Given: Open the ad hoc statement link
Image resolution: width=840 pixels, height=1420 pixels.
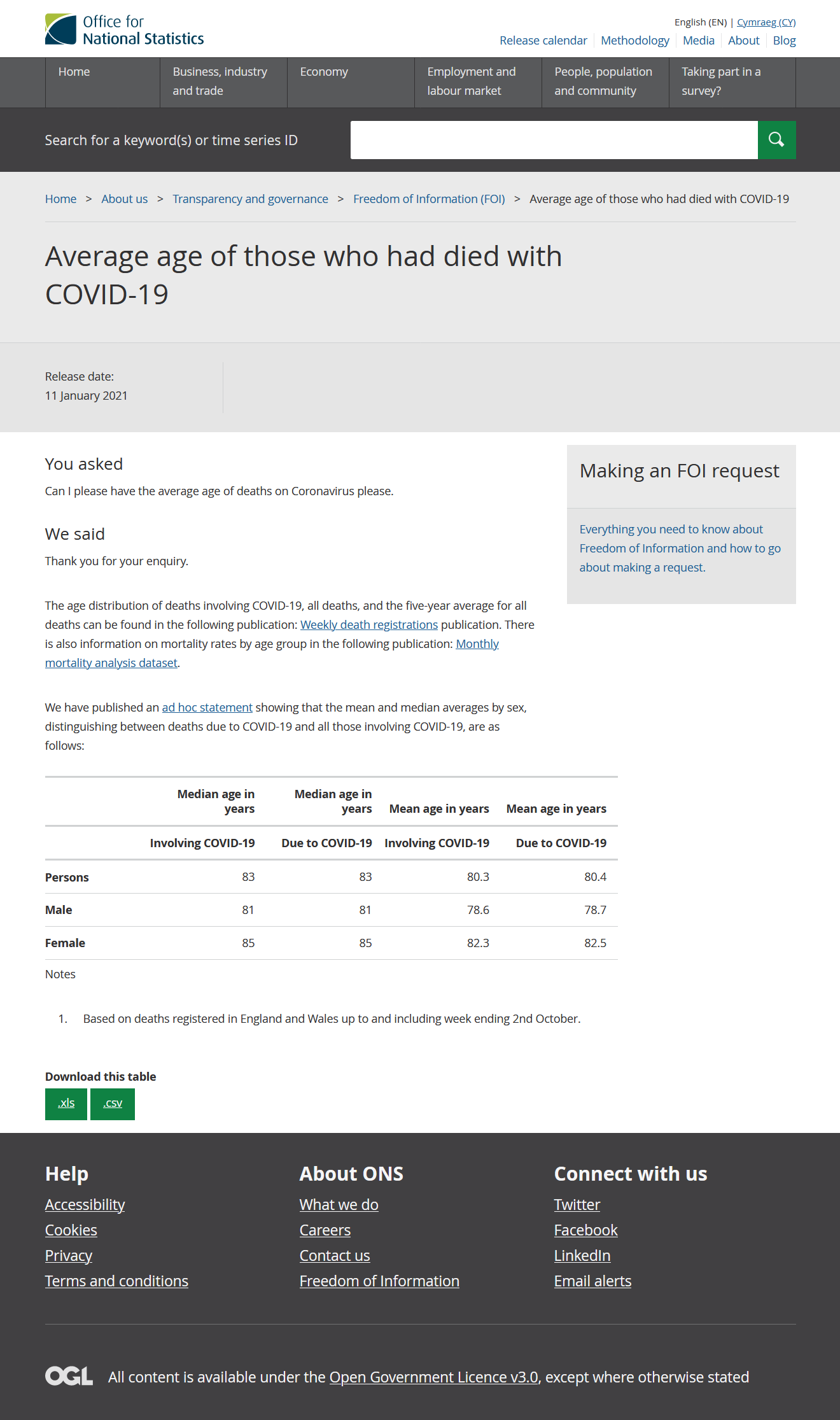Looking at the screenshot, I should [207, 708].
